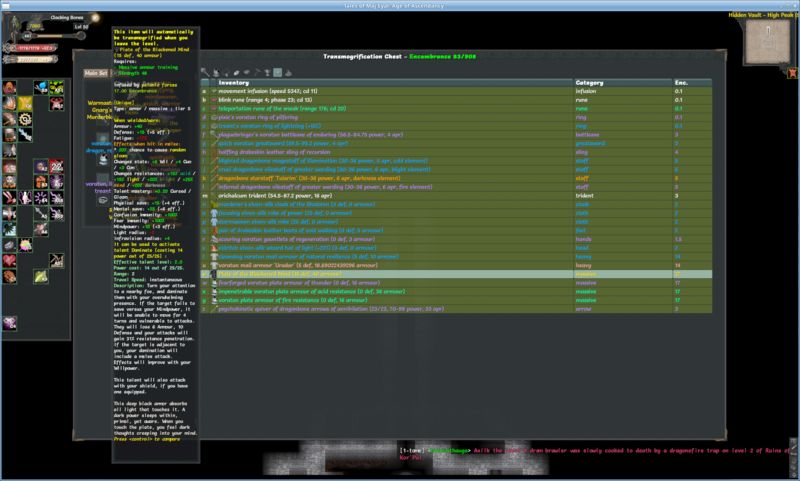Use the green leaf talent icon

(x=41, y=276)
